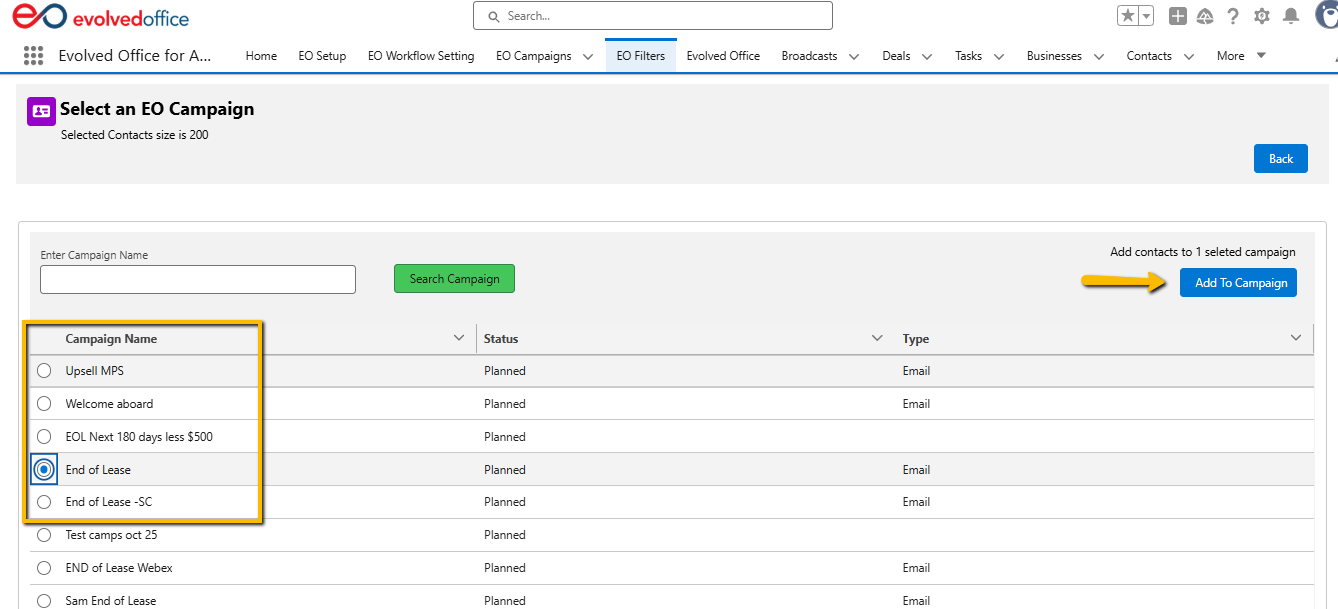Click Email type in Welcome aboard row
Image resolution: width=1338 pixels, height=609 pixels.
[917, 404]
